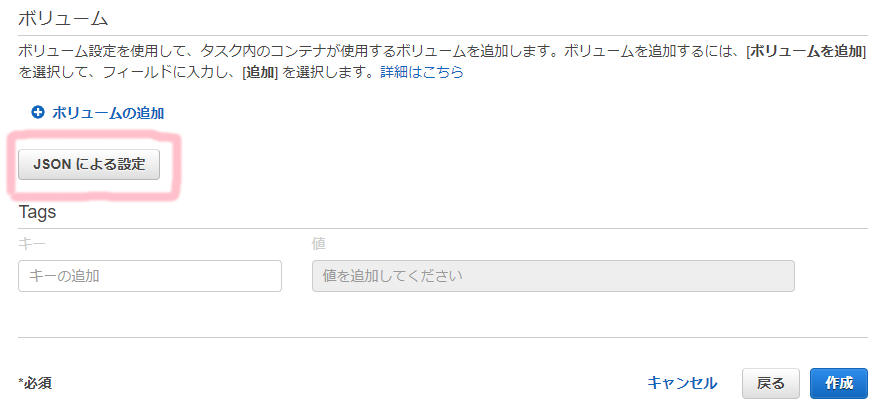Click the blue plus icon for adding volume
This screenshot has width=882, height=406.
pyautogui.click(x=38, y=113)
